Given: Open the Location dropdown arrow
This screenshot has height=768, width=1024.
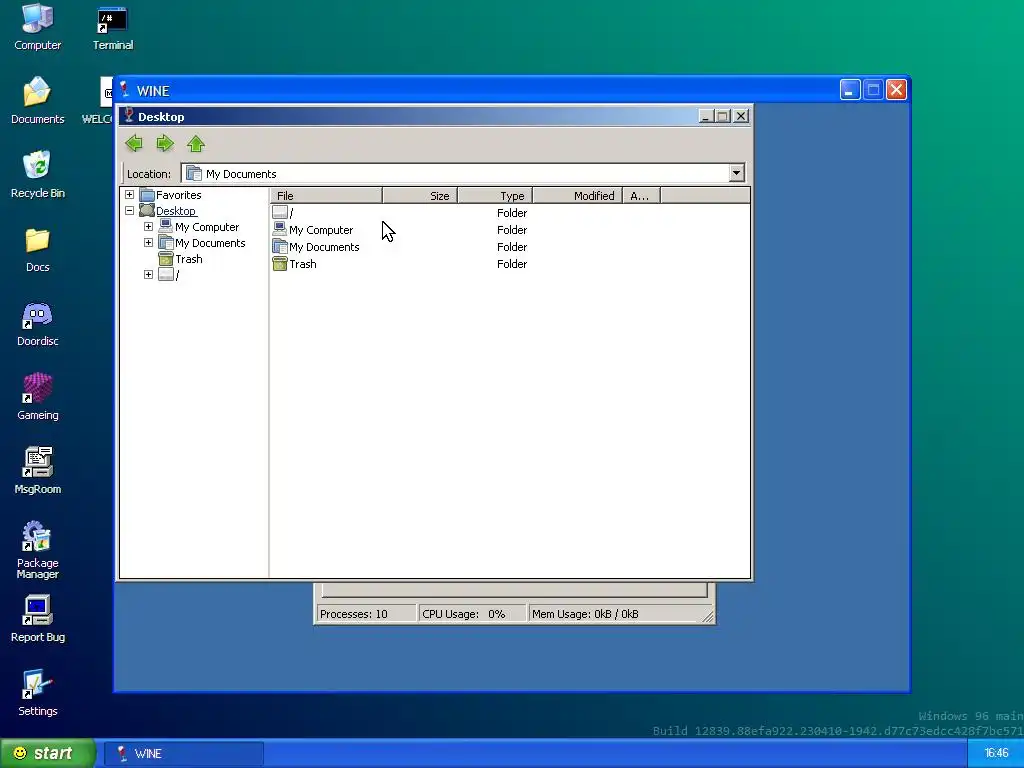Looking at the screenshot, I should point(737,173).
